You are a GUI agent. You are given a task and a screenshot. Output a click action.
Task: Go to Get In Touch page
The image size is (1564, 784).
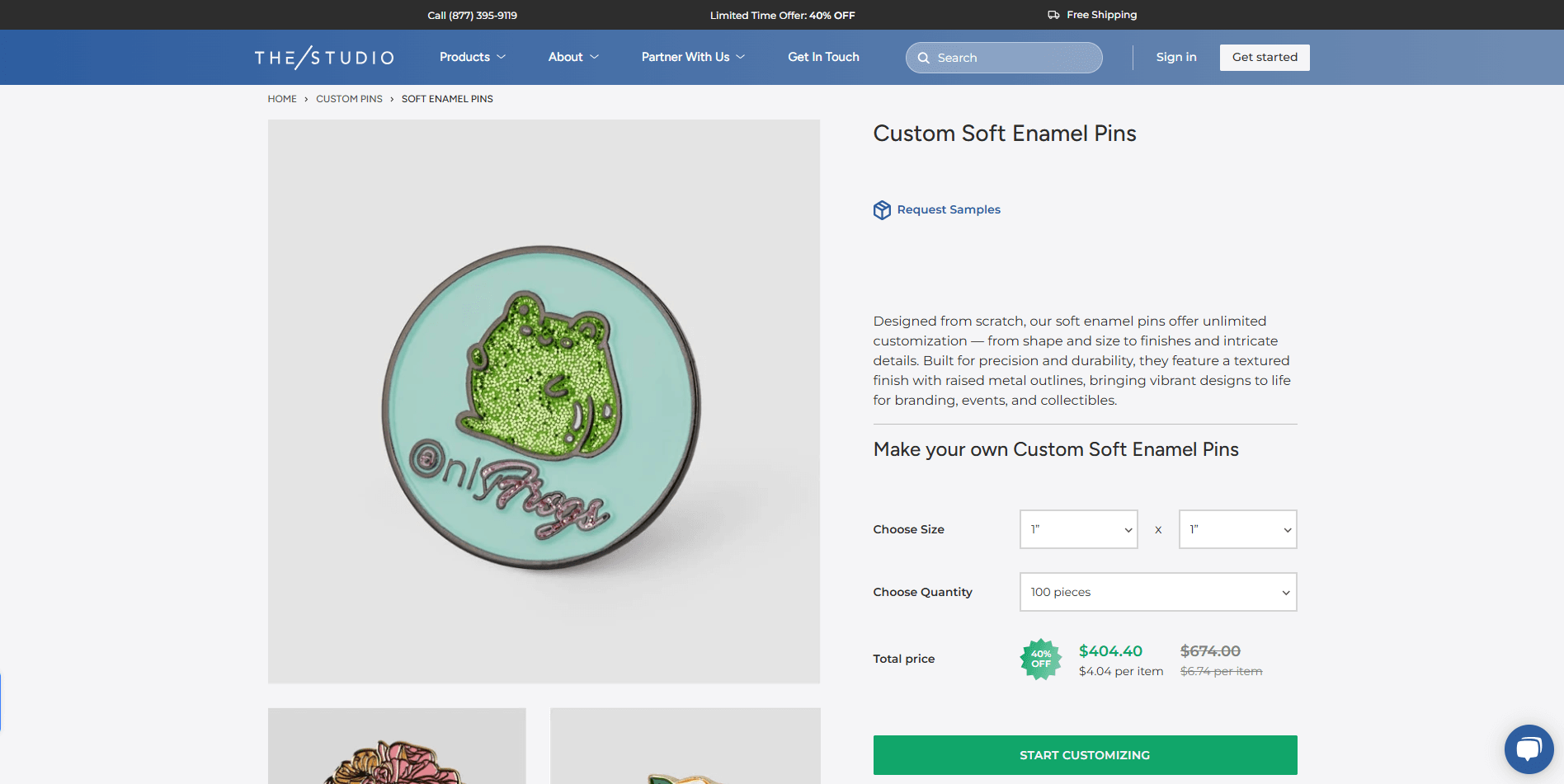pyautogui.click(x=823, y=57)
